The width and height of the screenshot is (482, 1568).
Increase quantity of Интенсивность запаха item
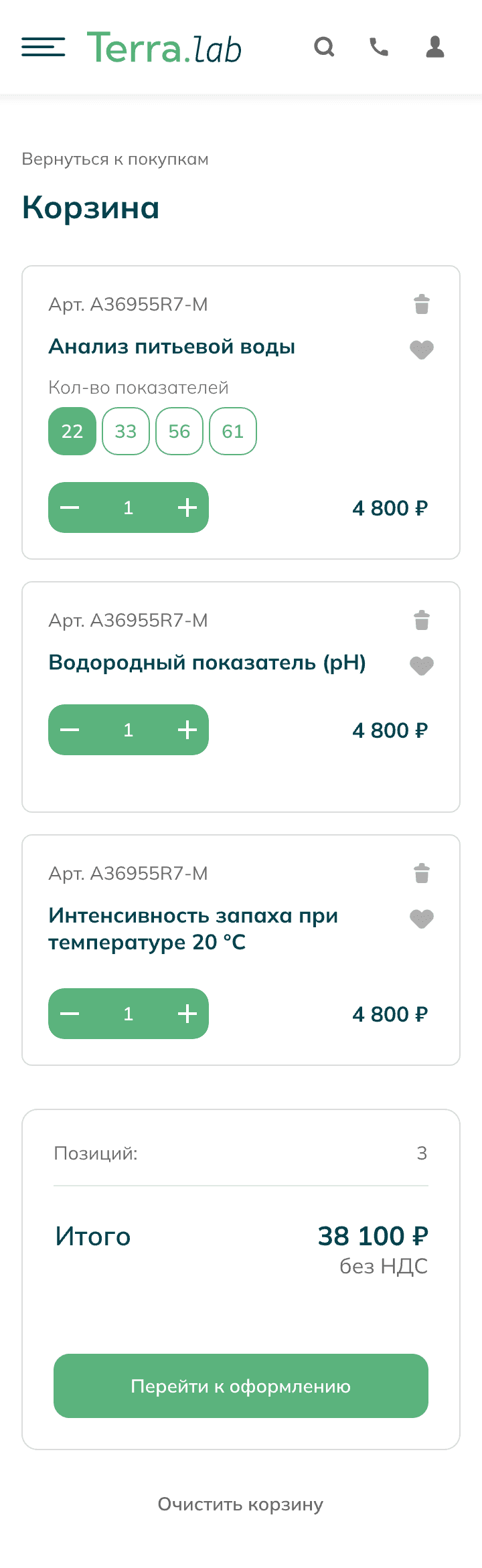187,1014
